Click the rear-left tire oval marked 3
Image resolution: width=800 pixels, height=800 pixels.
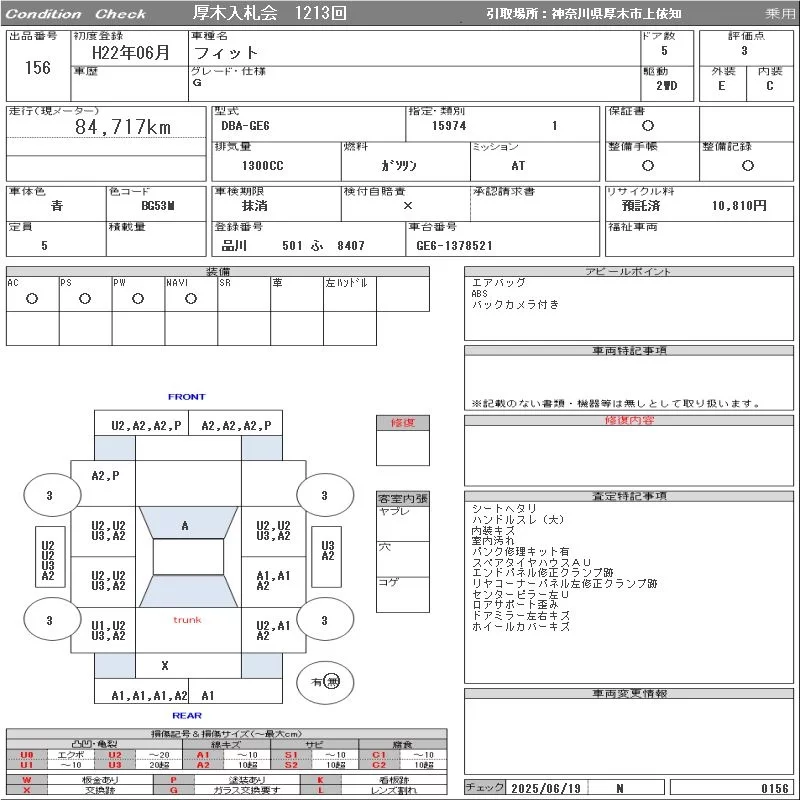click(52, 620)
